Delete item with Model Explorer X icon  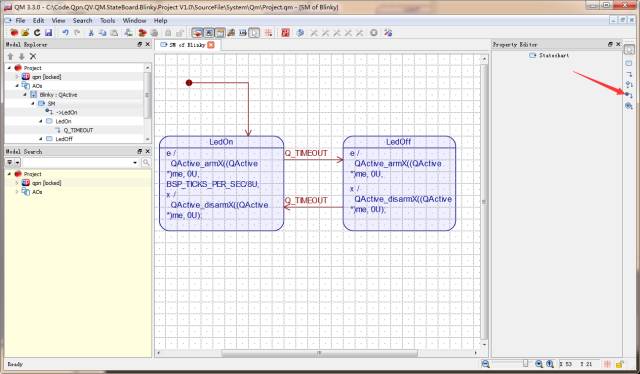coord(33,56)
